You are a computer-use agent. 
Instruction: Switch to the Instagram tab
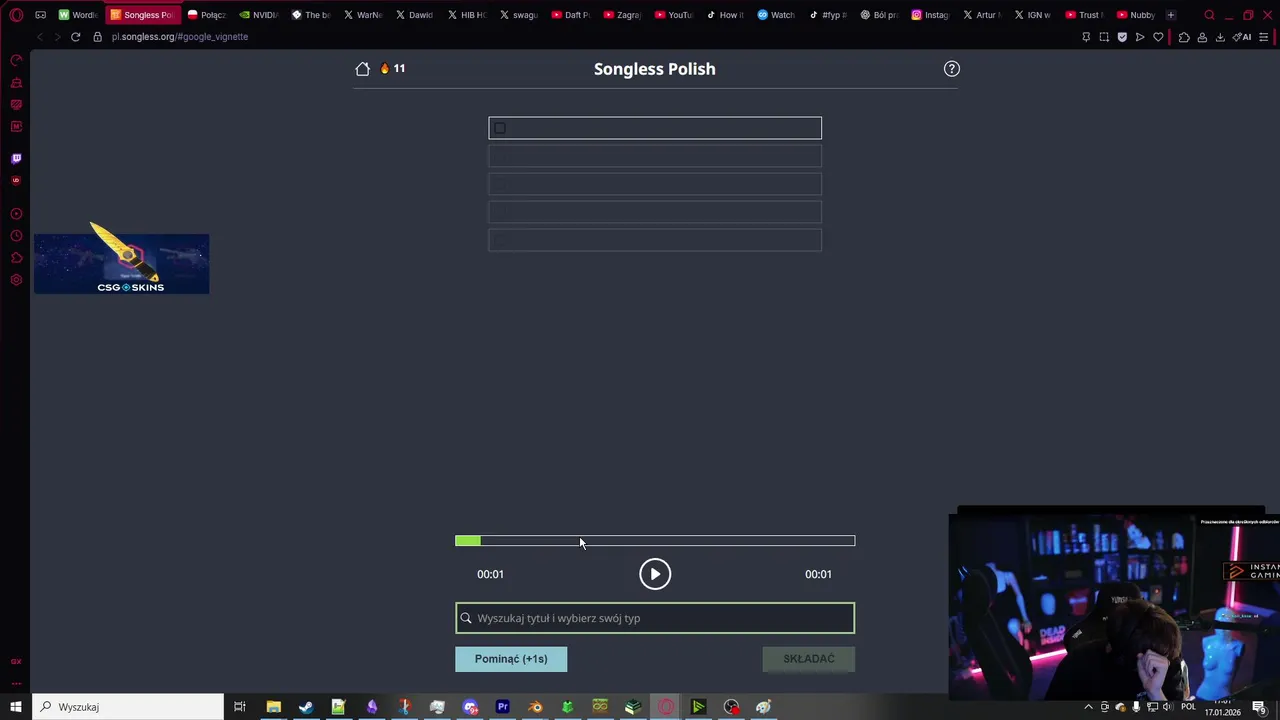pyautogui.click(x=931, y=15)
